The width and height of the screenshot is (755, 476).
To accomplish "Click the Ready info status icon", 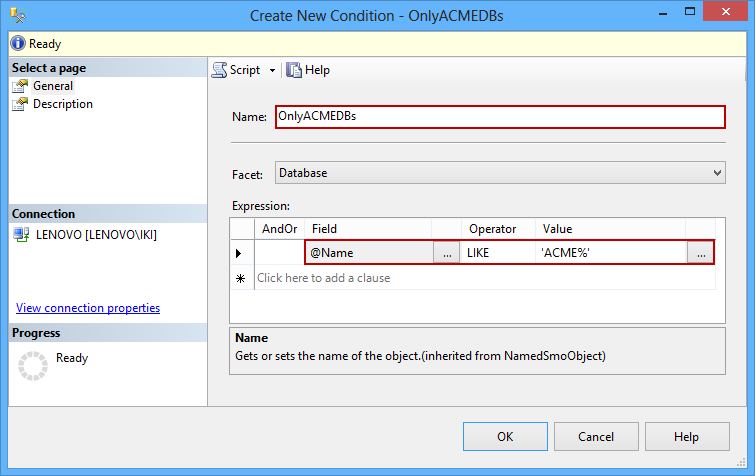I will pos(17,44).
